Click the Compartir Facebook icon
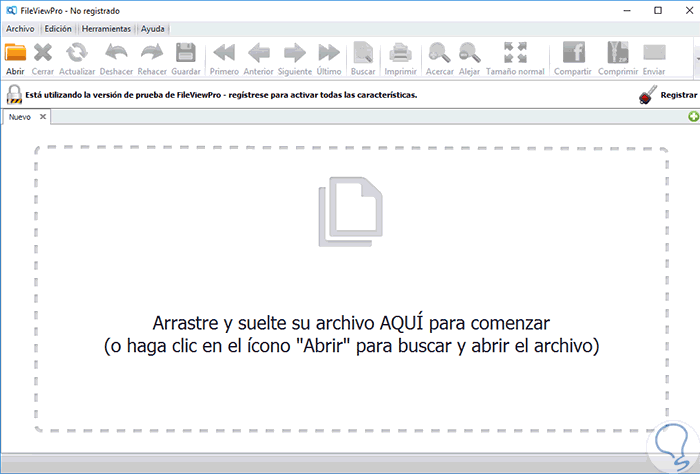Screen dimensions: 700x474 574,53
